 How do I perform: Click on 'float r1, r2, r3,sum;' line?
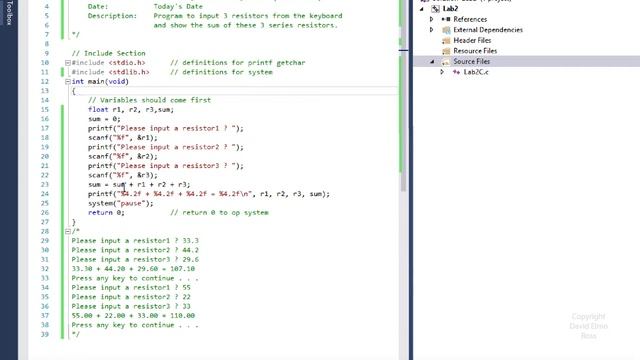pos(131,109)
